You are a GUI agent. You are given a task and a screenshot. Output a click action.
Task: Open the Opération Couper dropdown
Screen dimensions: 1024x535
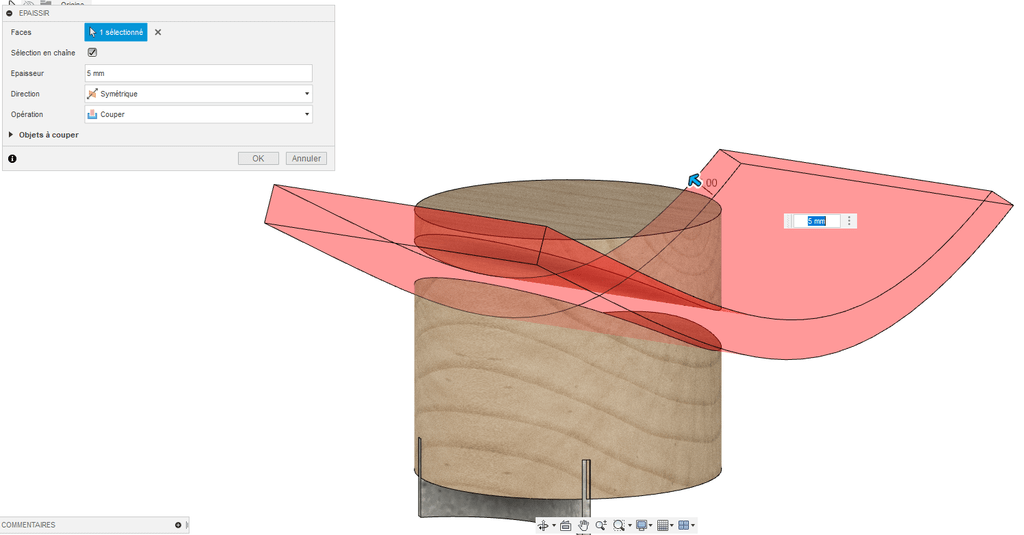(x=199, y=114)
